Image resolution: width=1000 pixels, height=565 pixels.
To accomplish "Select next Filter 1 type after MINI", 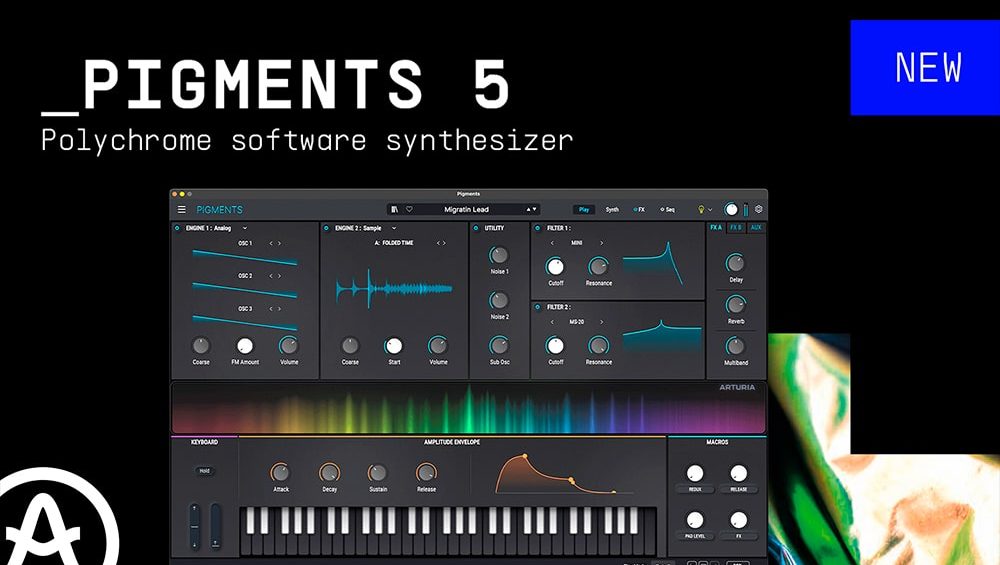I will [601, 243].
